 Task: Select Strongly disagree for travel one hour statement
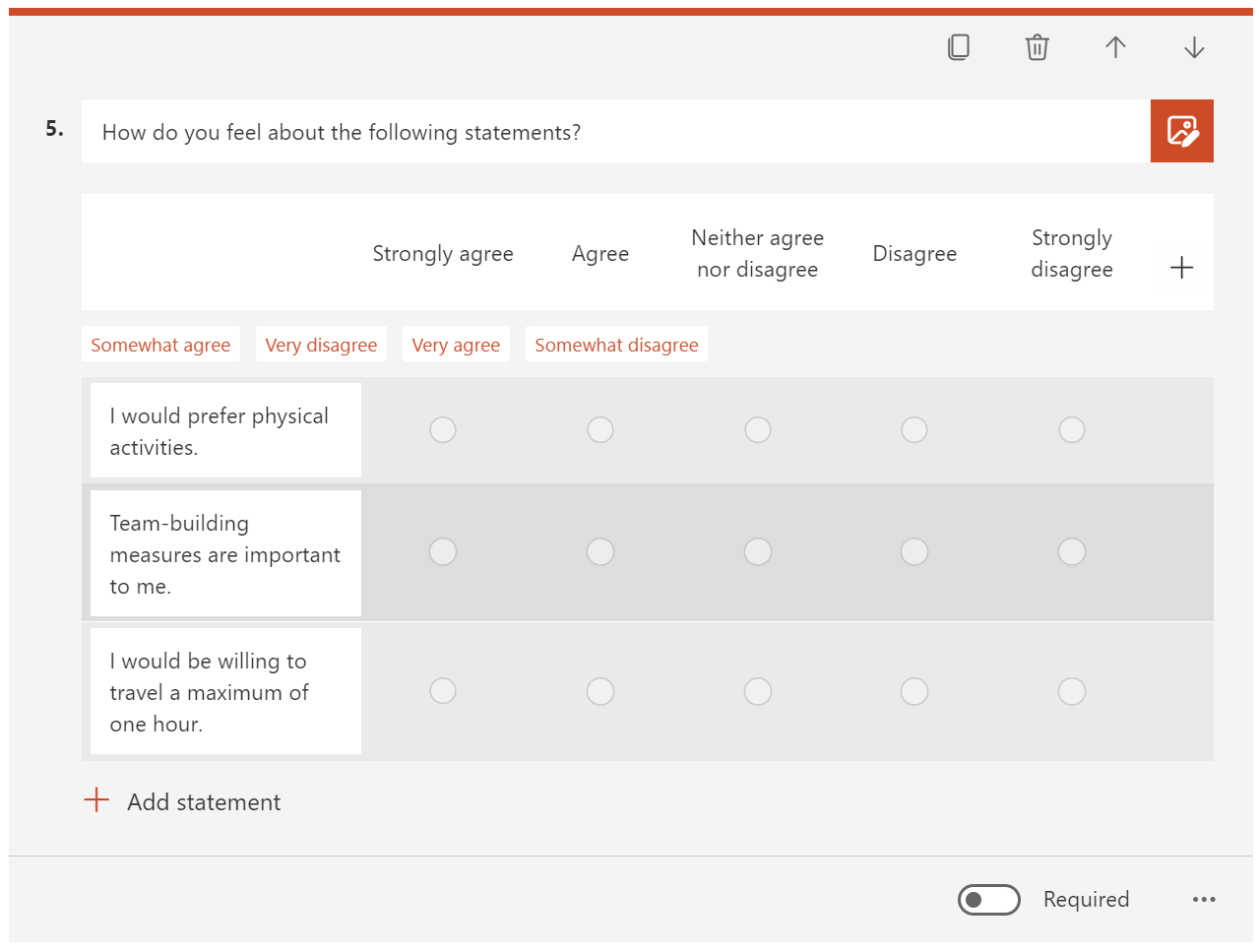coord(1072,691)
